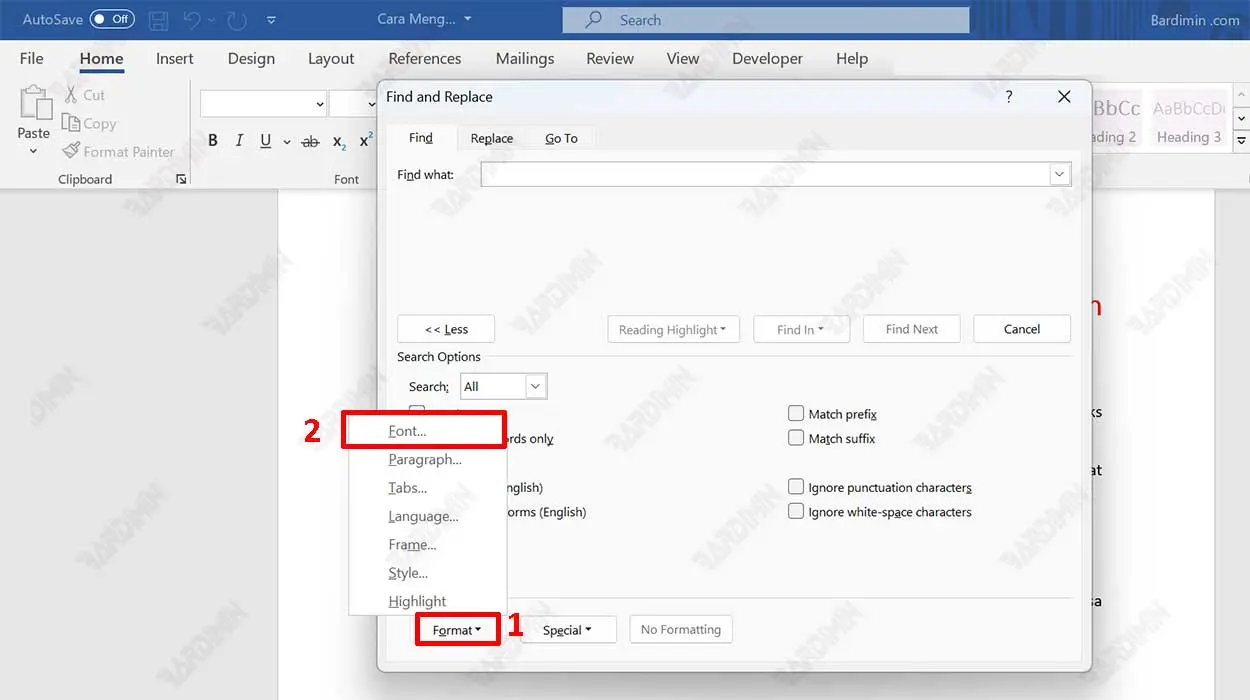Check the Match suffix option
Screen dimensions: 1250x700
(796, 438)
